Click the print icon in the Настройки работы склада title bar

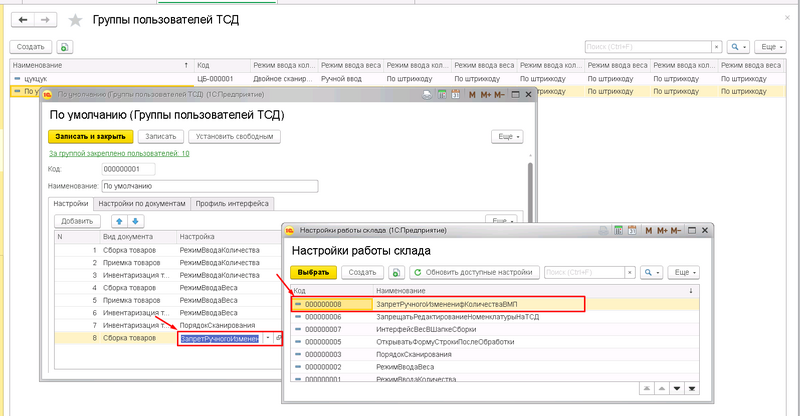604,231
